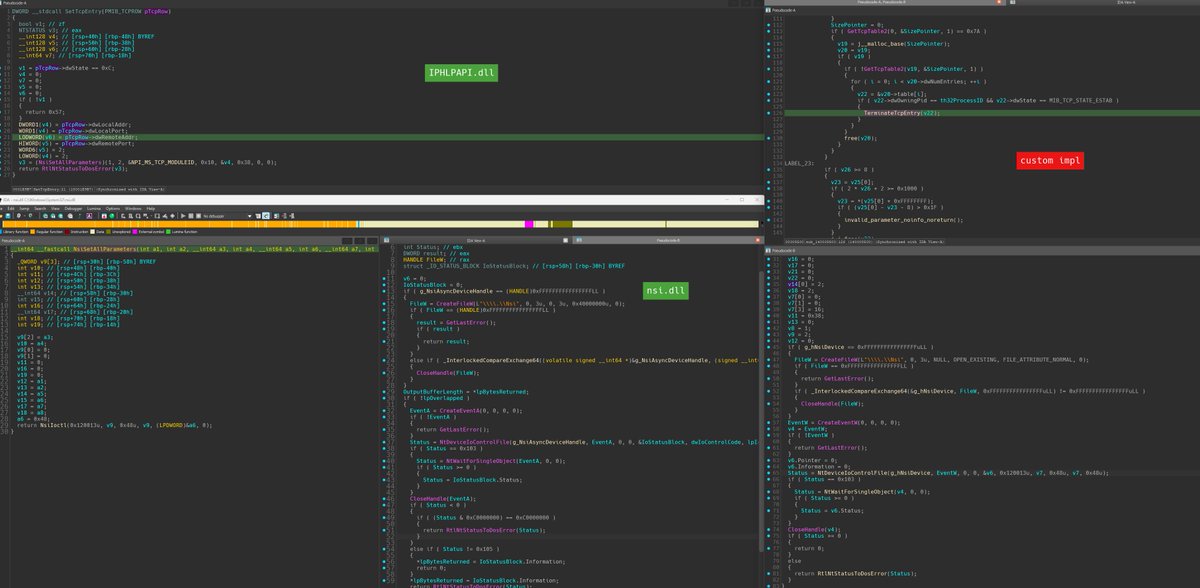The image size is (1200, 588).
Task: Open the Edit menu in IDA
Action: tap(11, 208)
